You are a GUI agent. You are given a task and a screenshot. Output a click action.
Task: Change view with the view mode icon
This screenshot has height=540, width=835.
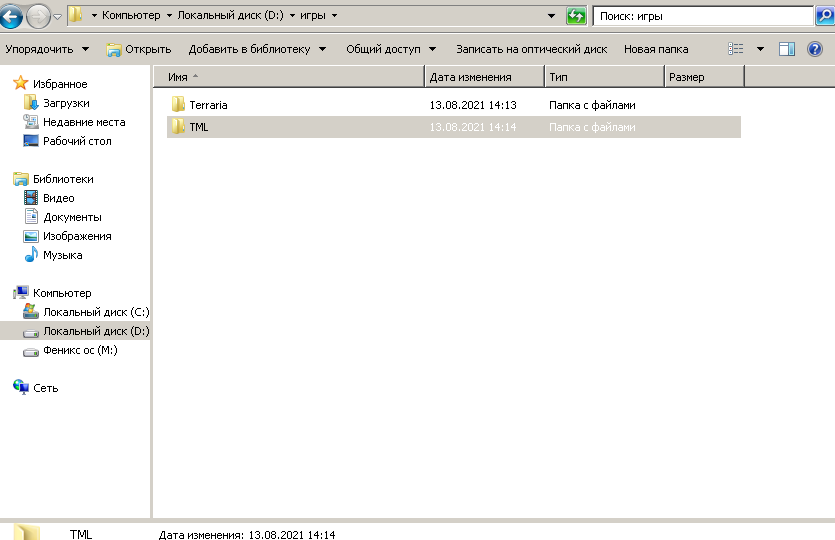pyautogui.click(x=735, y=49)
